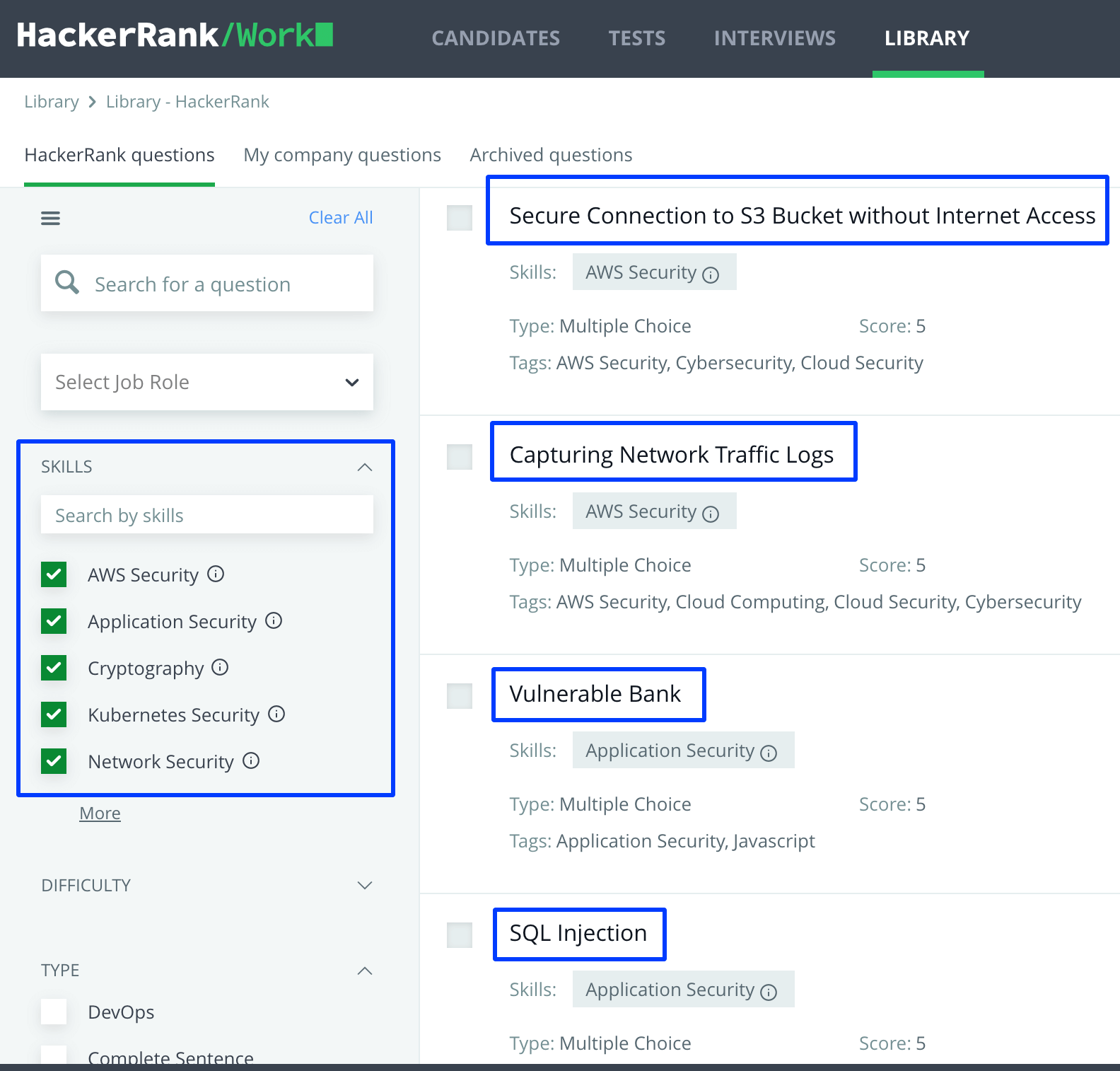Click info icon on Secure Connection skill tag

click(x=711, y=274)
